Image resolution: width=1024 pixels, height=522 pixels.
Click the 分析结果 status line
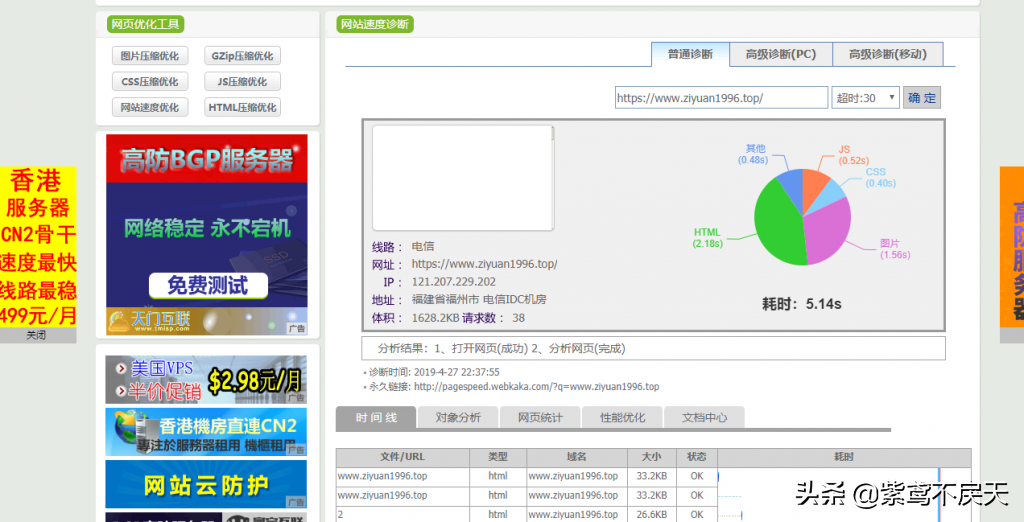coord(653,348)
